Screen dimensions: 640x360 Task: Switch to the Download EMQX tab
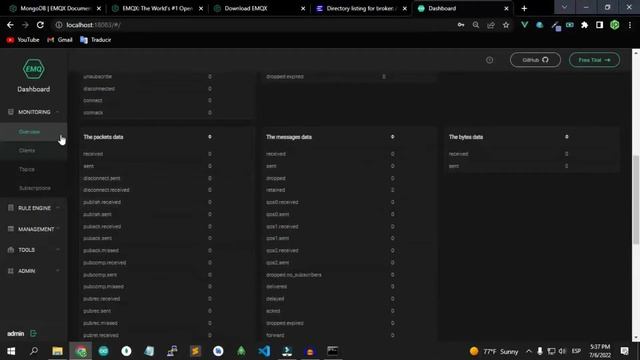pos(259,8)
